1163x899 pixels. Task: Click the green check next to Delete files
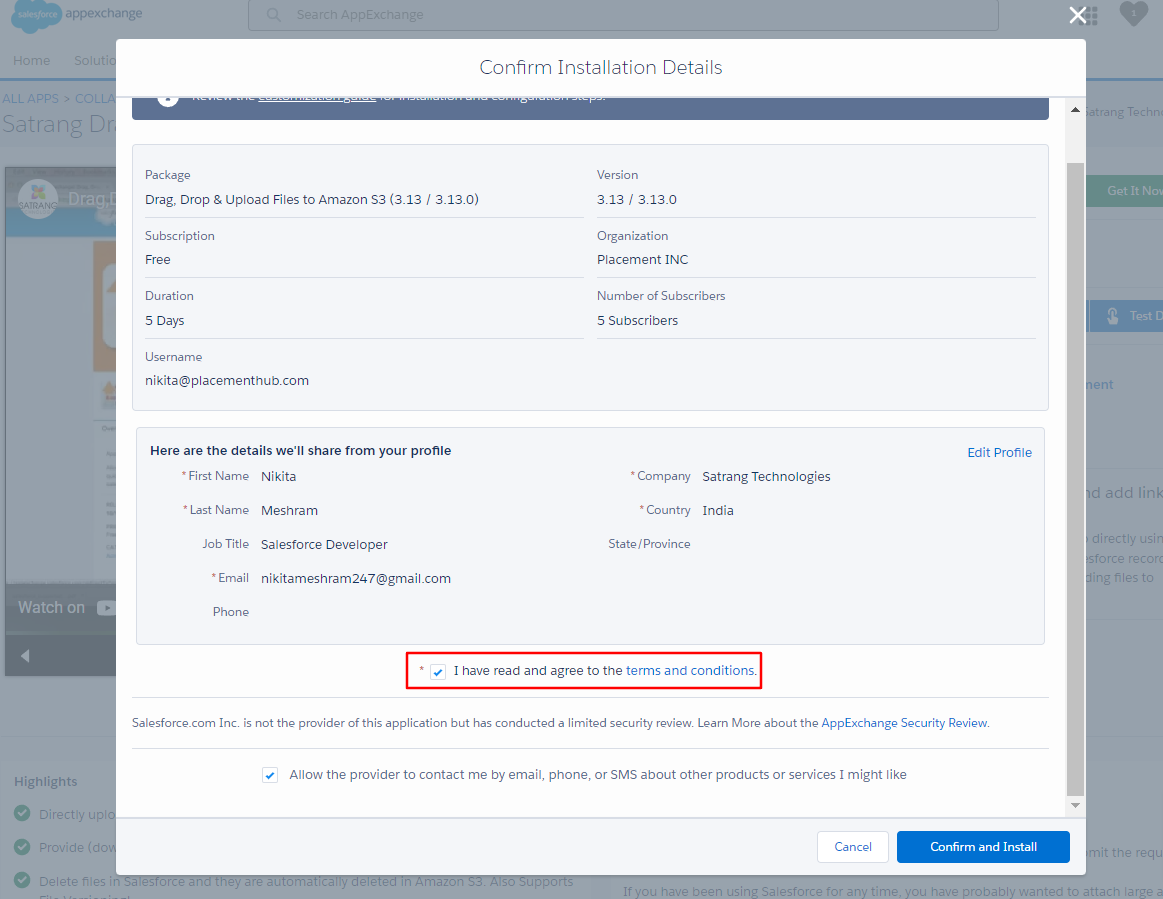click(x=22, y=880)
